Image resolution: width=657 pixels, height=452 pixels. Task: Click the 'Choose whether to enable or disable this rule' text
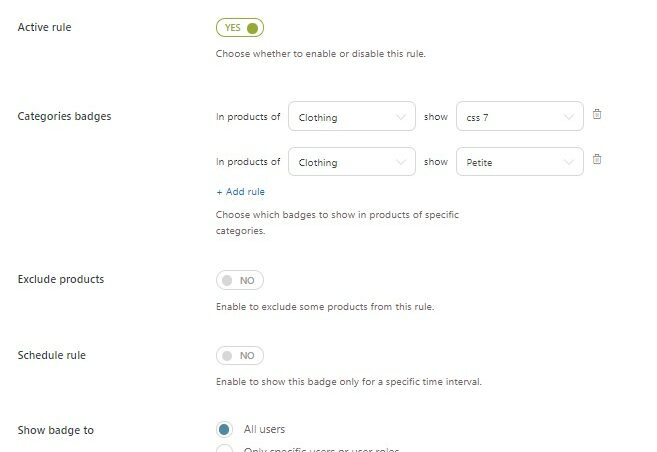[x=321, y=54]
